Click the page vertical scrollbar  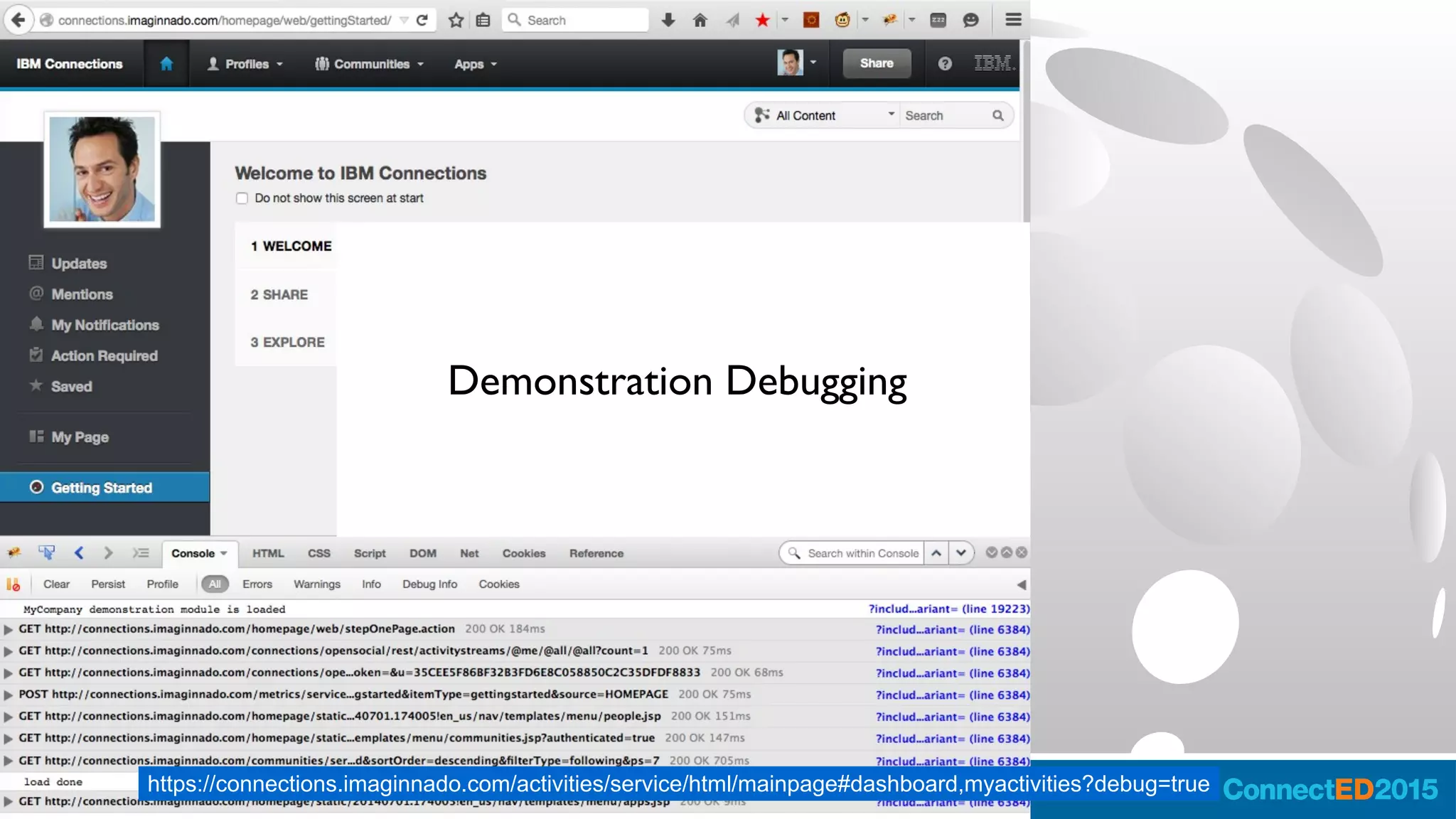click(1025, 132)
